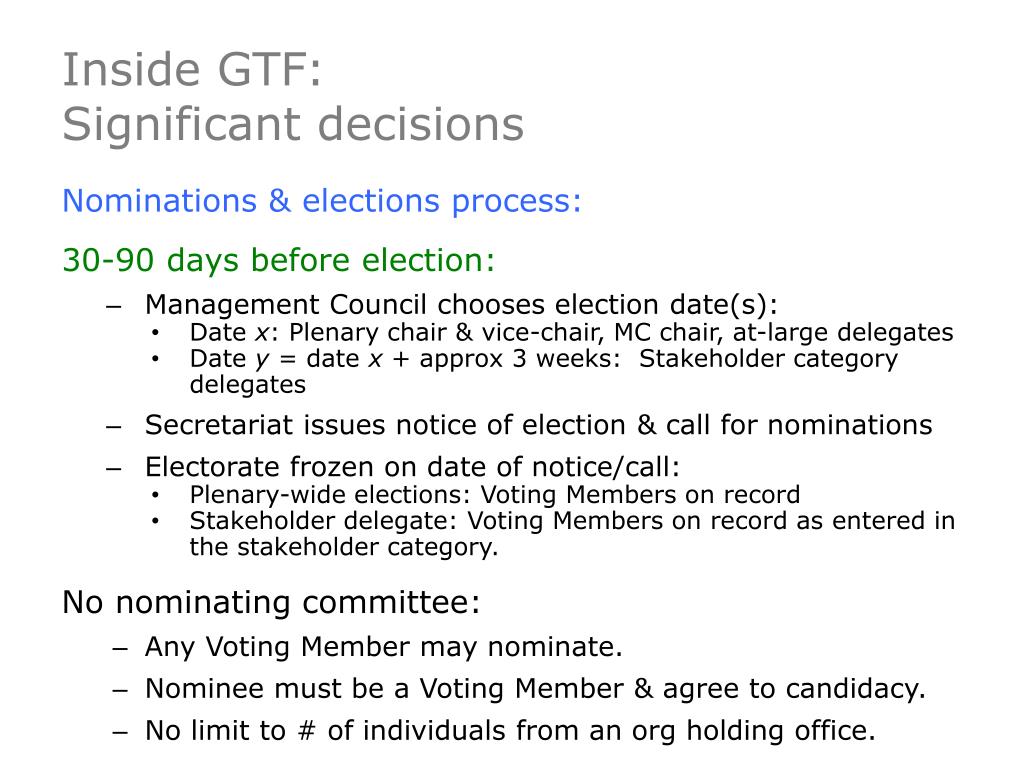This screenshot has width=1024, height=768.
Task: Select 'Secretariat issues notice of election' line
Action: pyautogui.click(x=539, y=425)
